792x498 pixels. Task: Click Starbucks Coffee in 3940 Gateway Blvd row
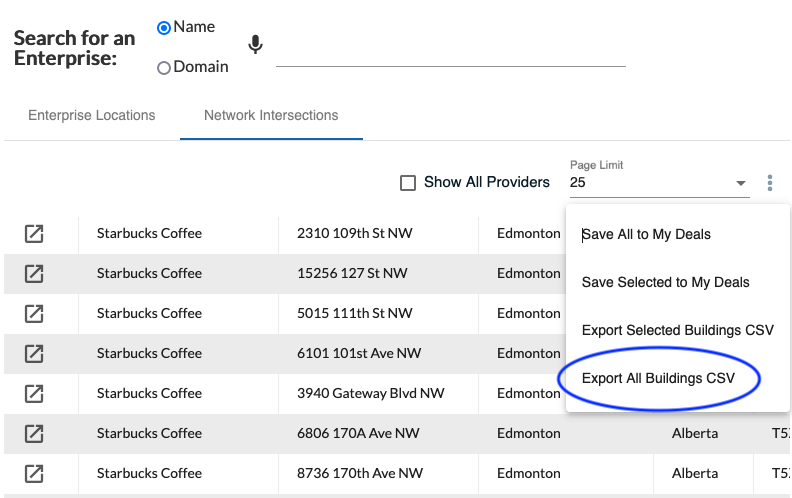[x=149, y=393]
